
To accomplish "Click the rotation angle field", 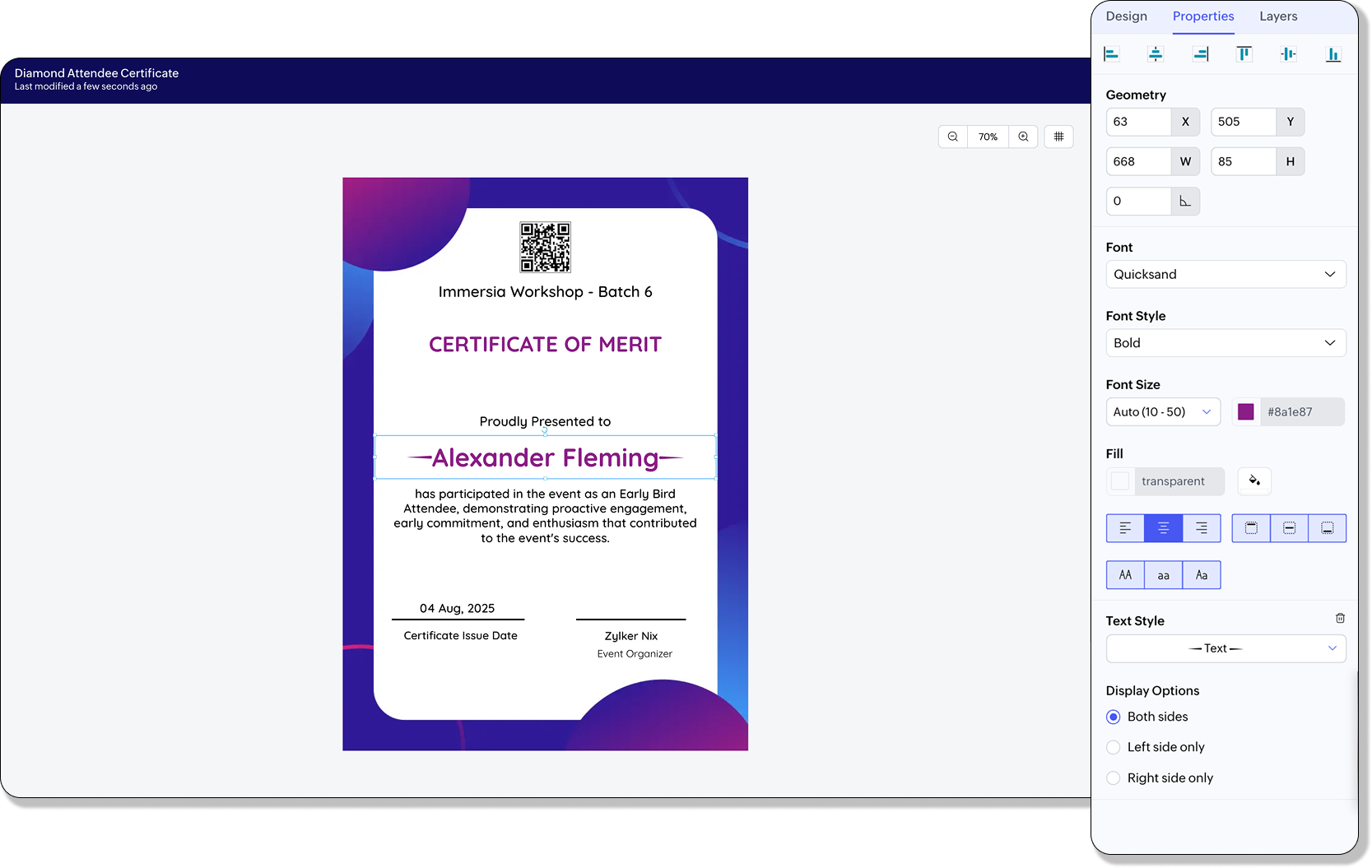I will point(1138,202).
